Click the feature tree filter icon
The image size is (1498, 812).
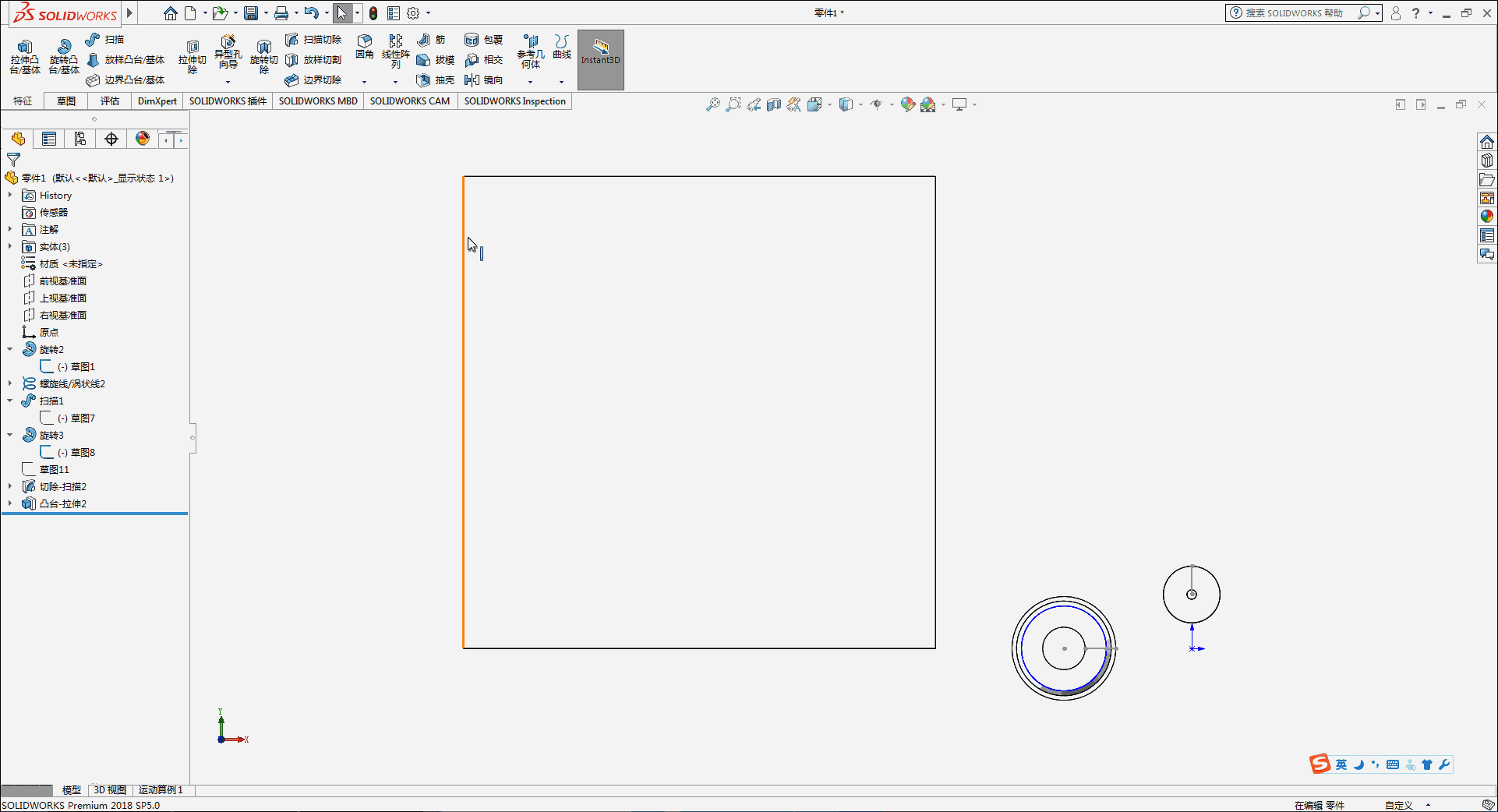(13, 160)
